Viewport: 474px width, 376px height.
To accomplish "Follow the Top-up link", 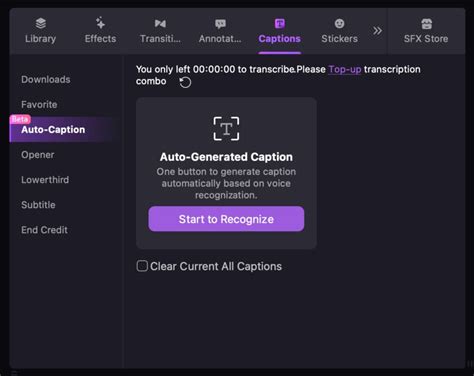I will pyautogui.click(x=345, y=69).
